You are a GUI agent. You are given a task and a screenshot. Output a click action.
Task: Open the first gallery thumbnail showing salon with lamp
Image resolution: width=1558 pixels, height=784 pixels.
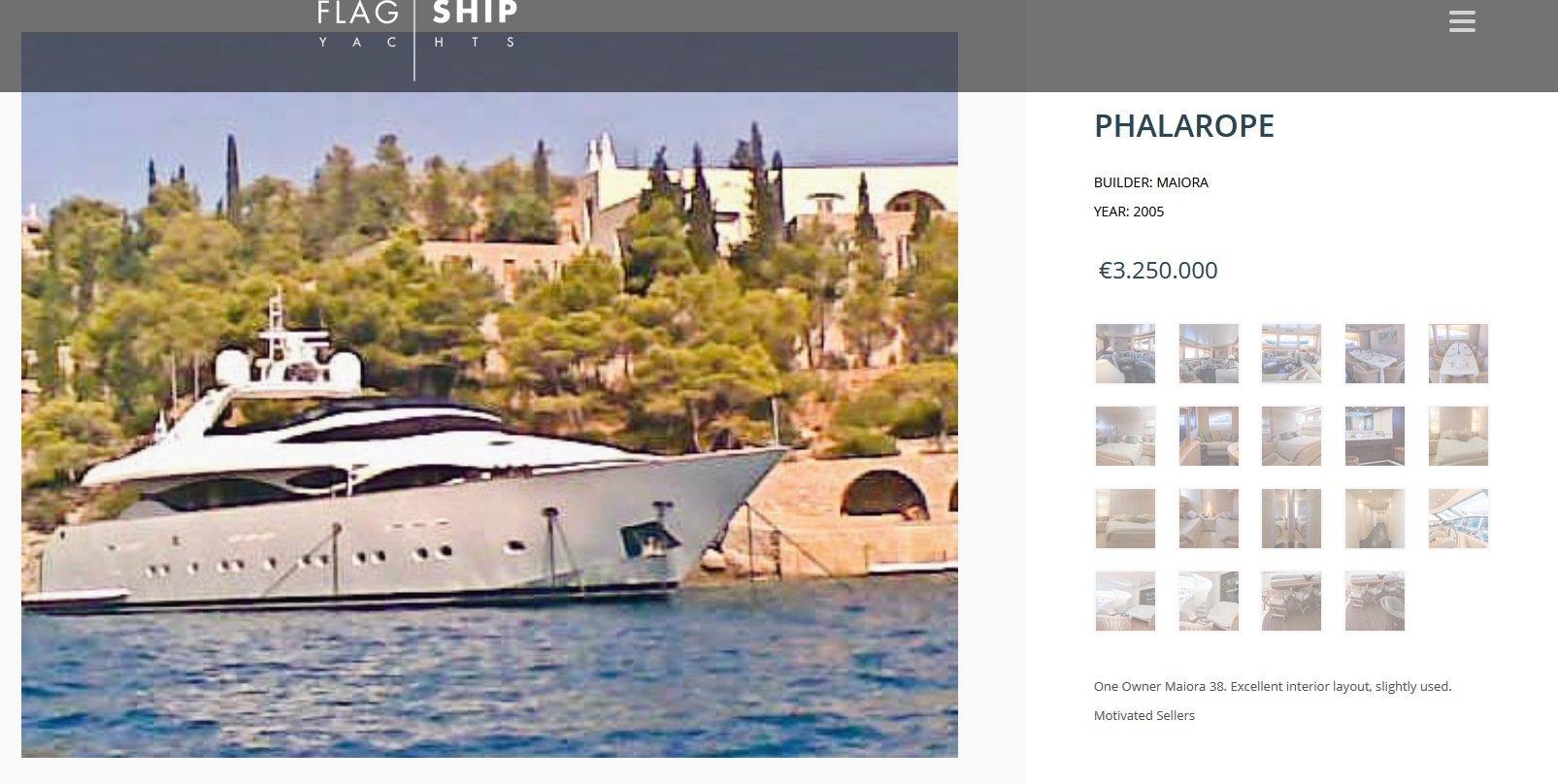[1125, 354]
